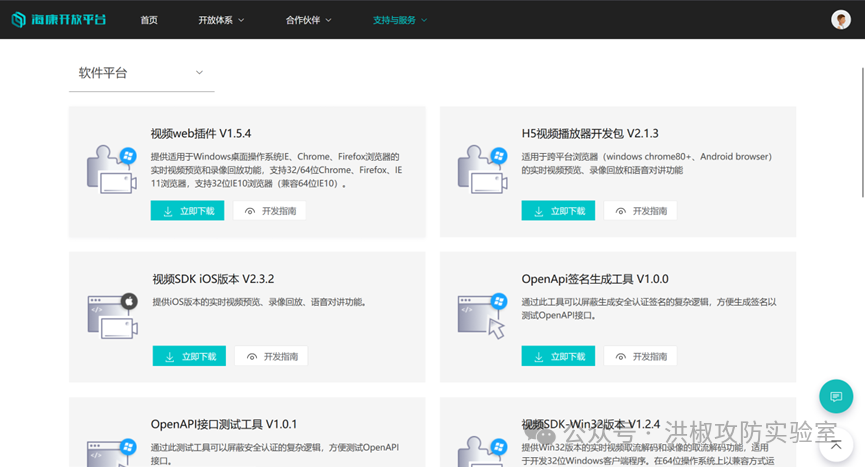The width and height of the screenshot is (865, 467).
Task: Click title 视频SDK-Win32版本 V1.2.4
Action: click(591, 424)
